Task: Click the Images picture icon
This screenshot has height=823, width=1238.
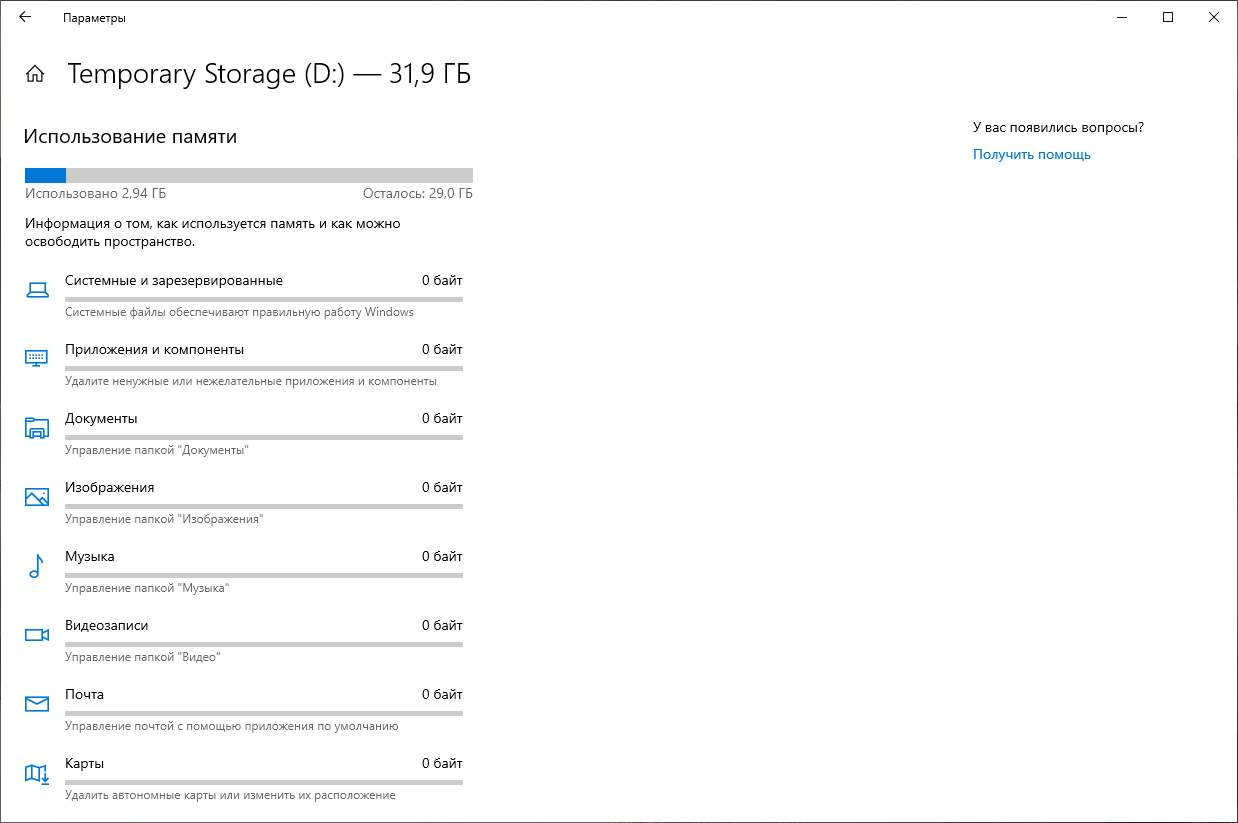Action: (37, 497)
